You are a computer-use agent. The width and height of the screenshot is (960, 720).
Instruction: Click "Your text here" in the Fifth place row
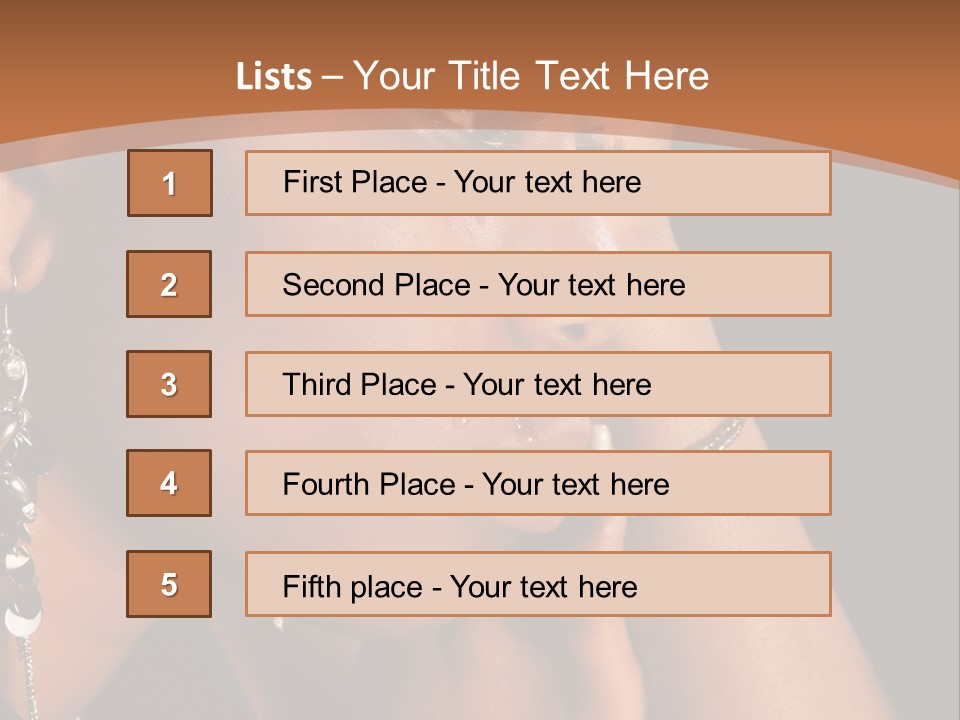(543, 586)
